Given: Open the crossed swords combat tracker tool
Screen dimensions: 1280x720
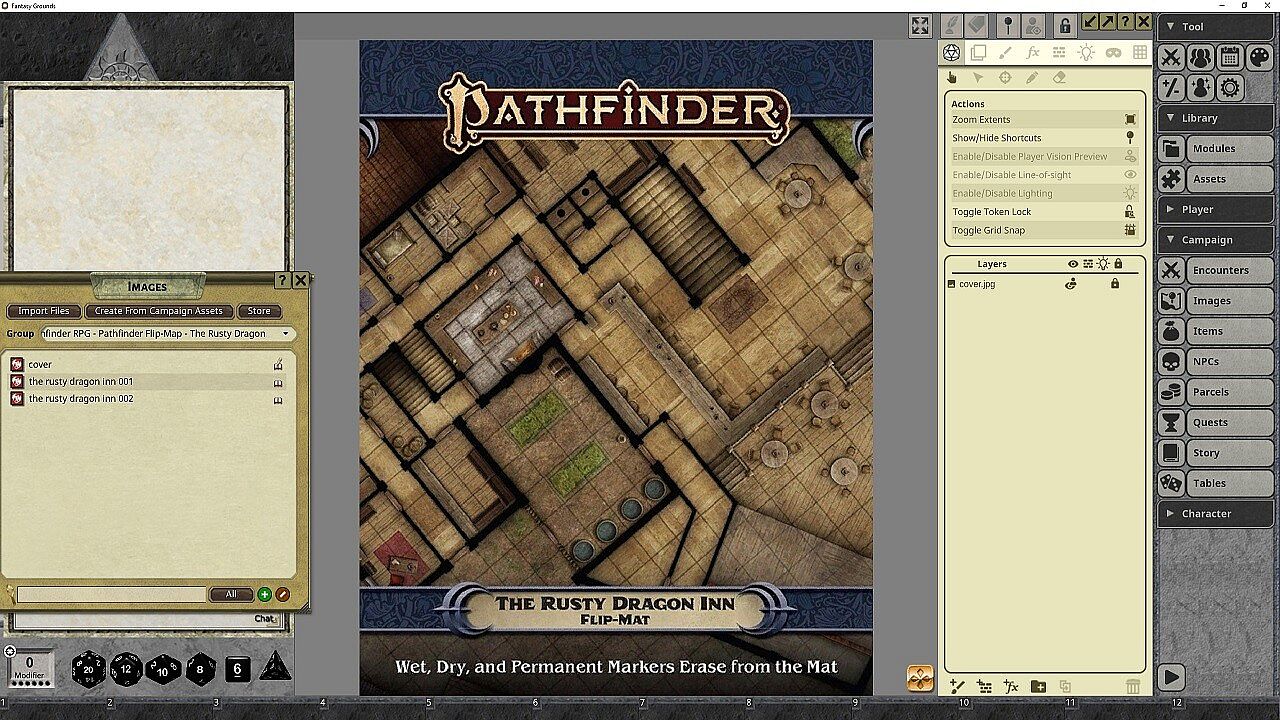Looking at the screenshot, I should [x=1171, y=57].
